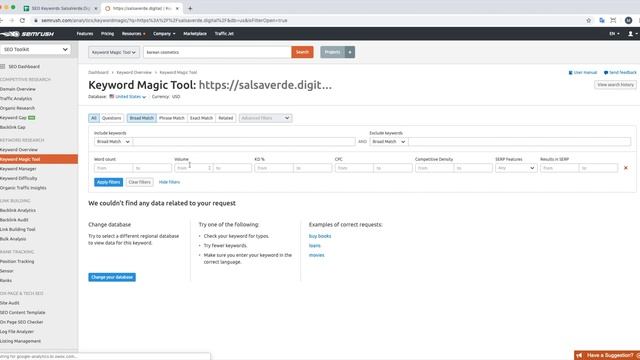Image resolution: width=640 pixels, height=360 pixels.
Task: Click the Semrush logo
Action: (x=27, y=34)
